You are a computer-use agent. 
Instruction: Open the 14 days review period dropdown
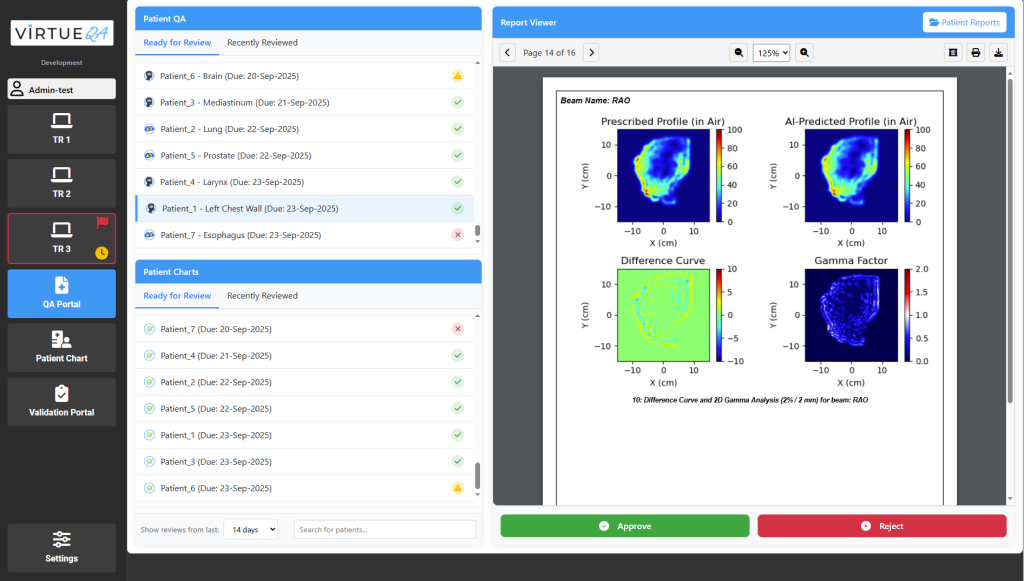click(x=250, y=529)
